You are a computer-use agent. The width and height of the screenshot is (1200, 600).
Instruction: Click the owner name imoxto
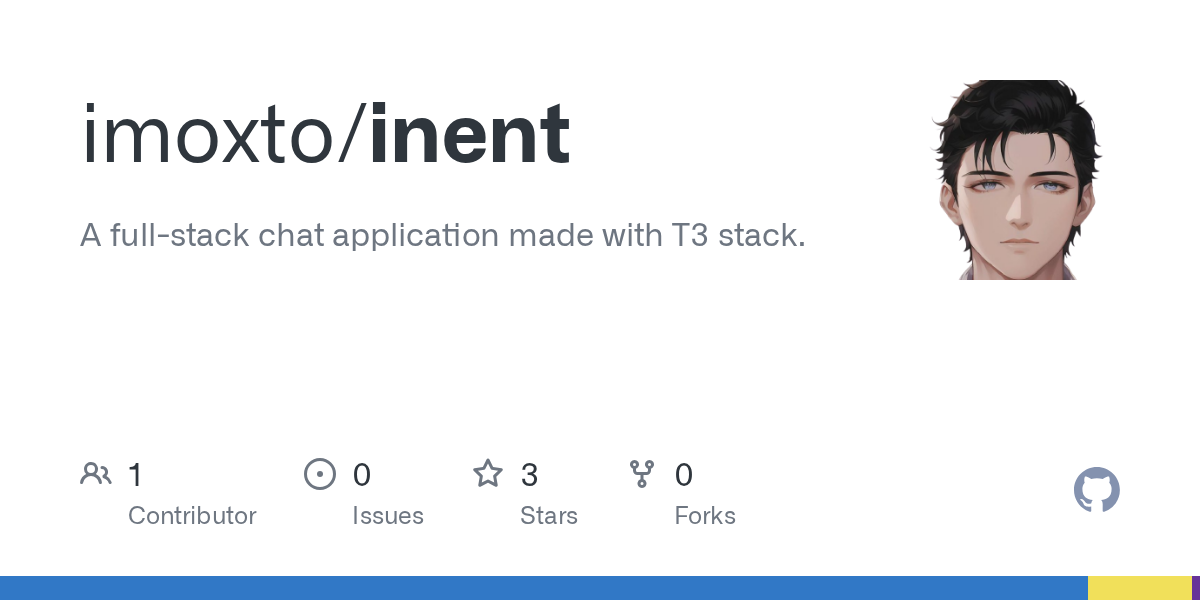(210, 135)
